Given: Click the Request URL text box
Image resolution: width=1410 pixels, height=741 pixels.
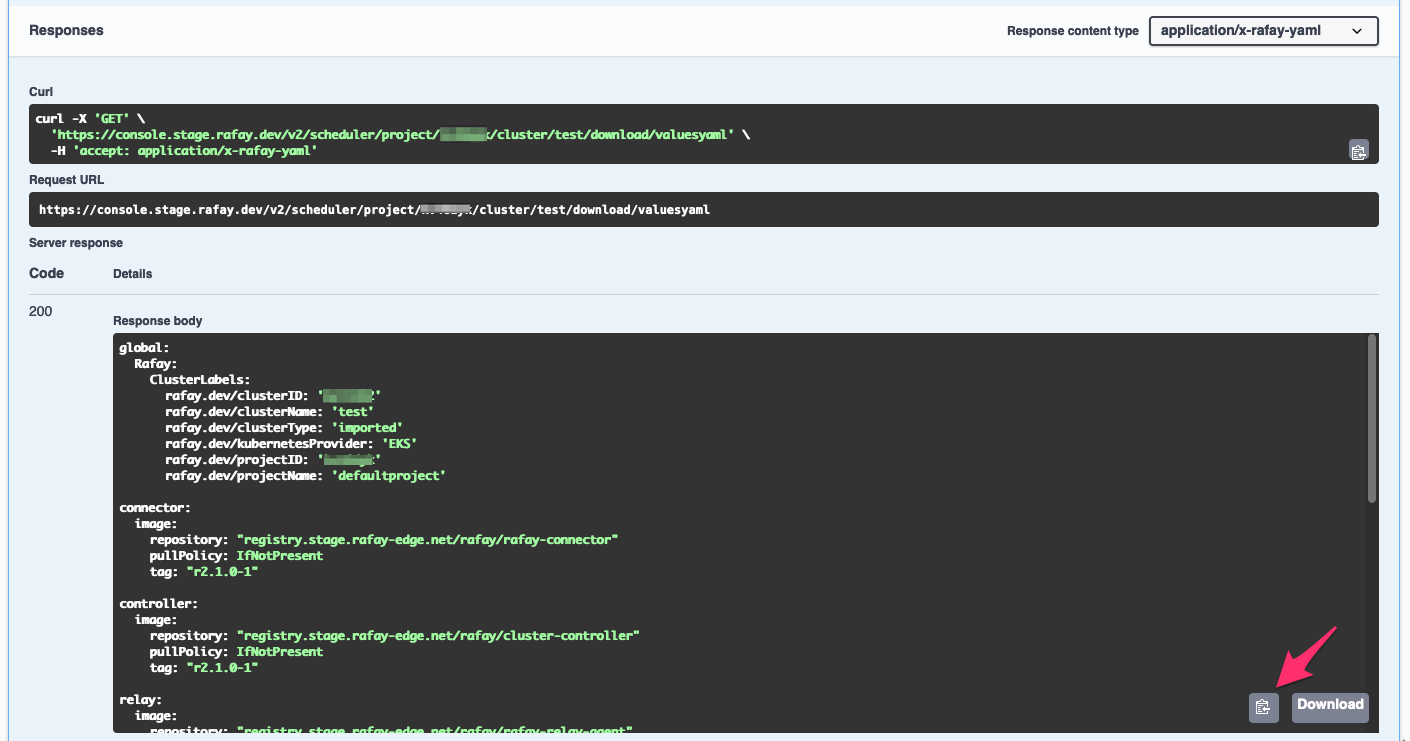Looking at the screenshot, I should [704, 210].
